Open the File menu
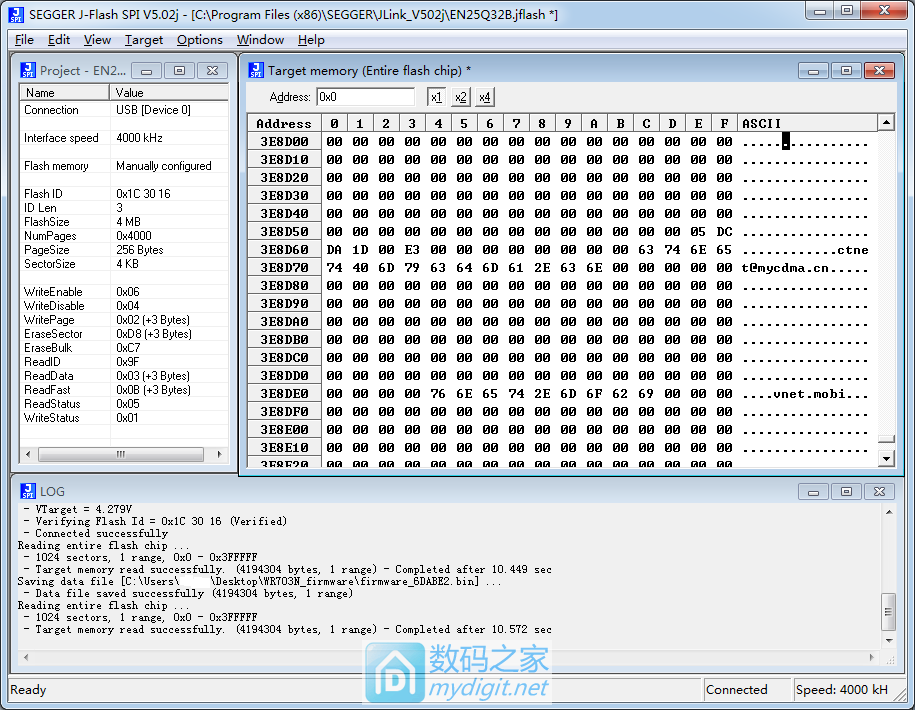The width and height of the screenshot is (915, 710). [24, 40]
